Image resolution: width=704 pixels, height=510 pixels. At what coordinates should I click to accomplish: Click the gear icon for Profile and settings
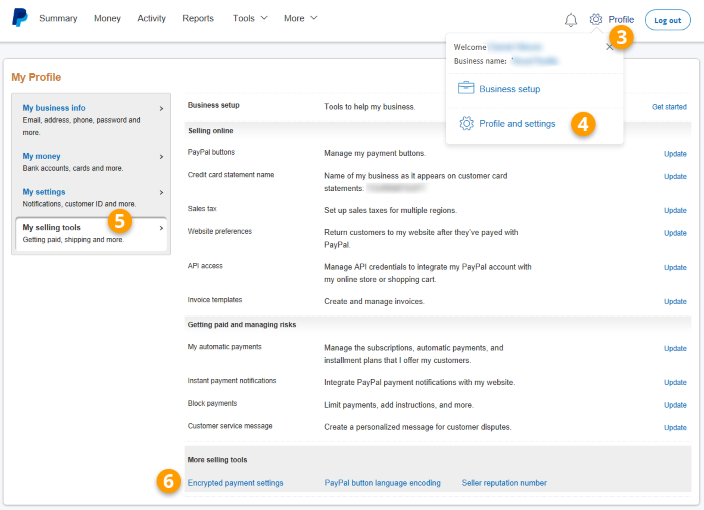[466, 123]
